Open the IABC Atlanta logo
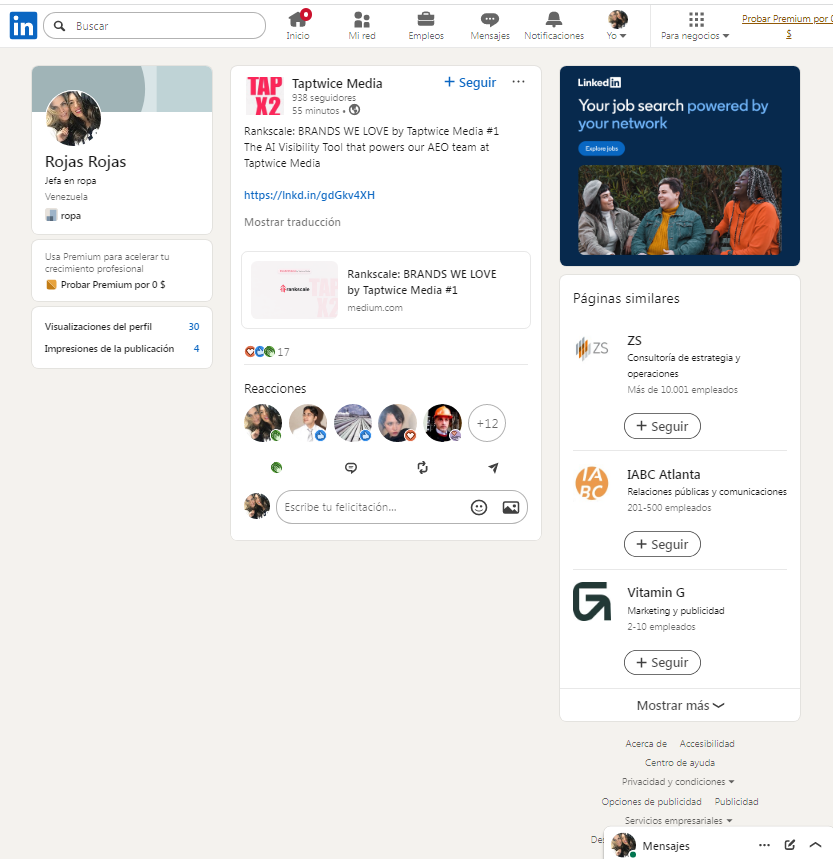 (592, 483)
